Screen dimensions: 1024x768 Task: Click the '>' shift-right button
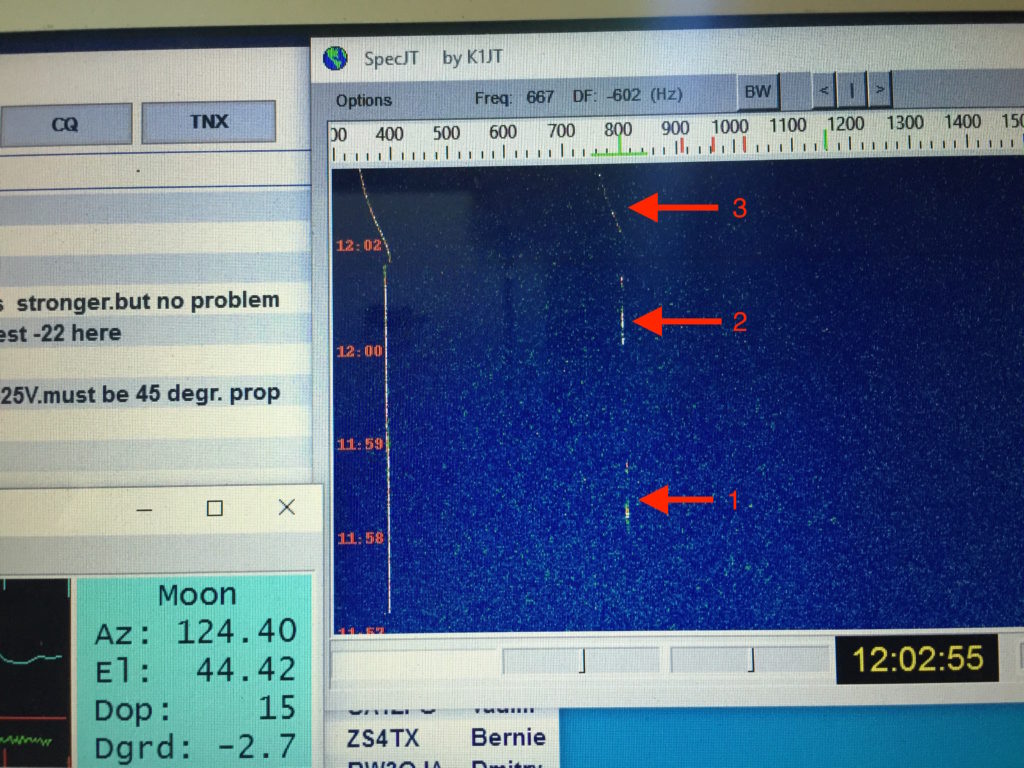pyautogui.click(x=880, y=89)
